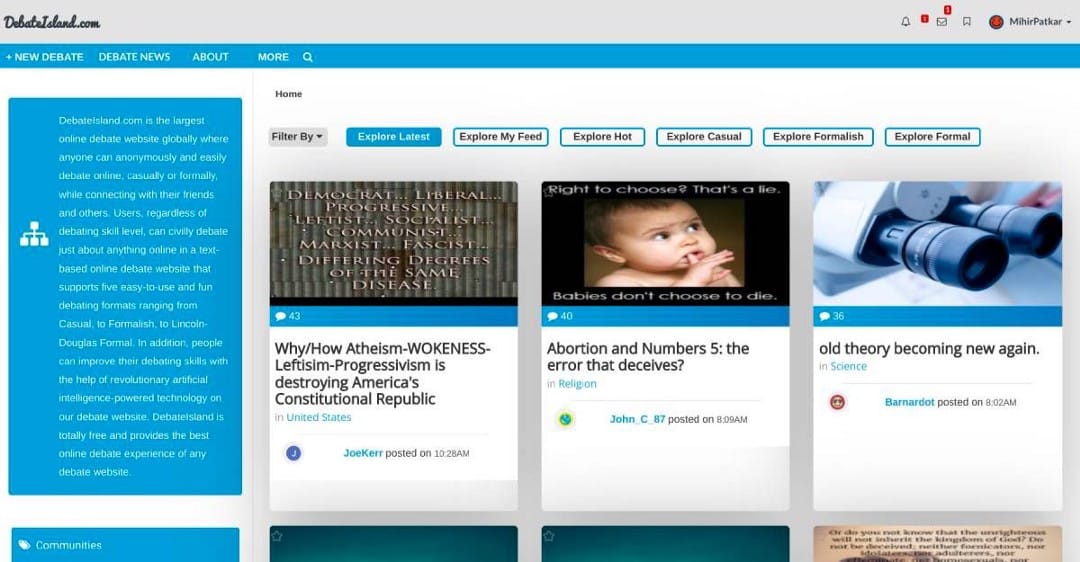Toggle star on baby image debate card
The height and width of the screenshot is (562, 1080).
pos(549,192)
